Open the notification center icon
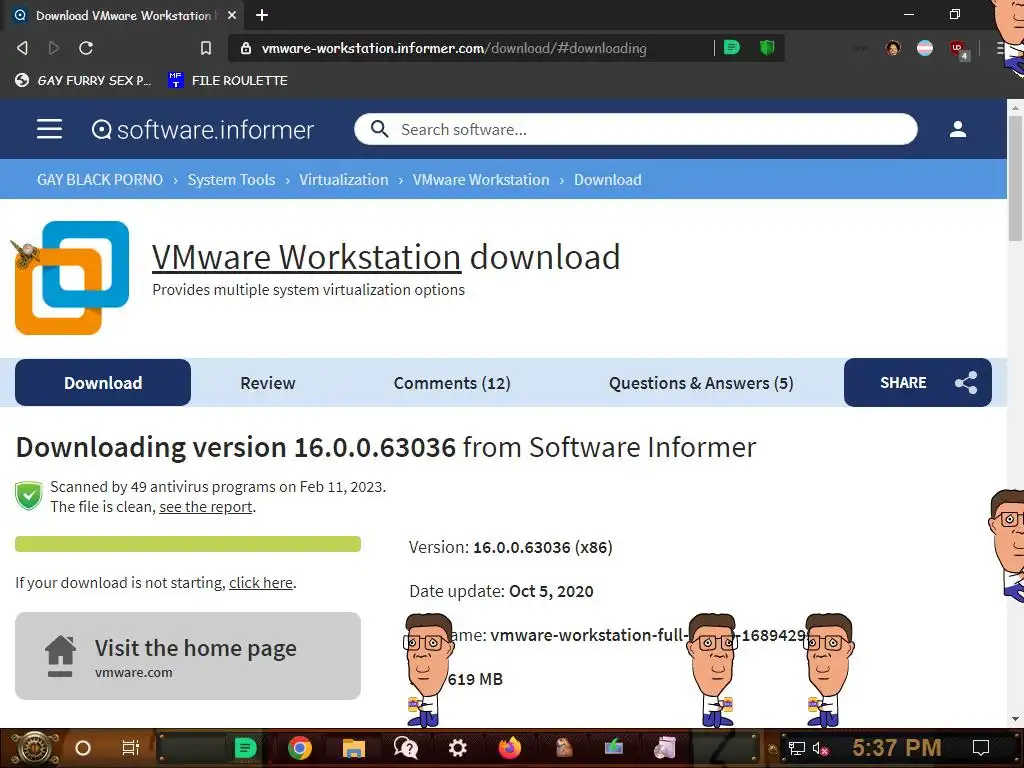This screenshot has width=1024, height=768. (x=981, y=748)
